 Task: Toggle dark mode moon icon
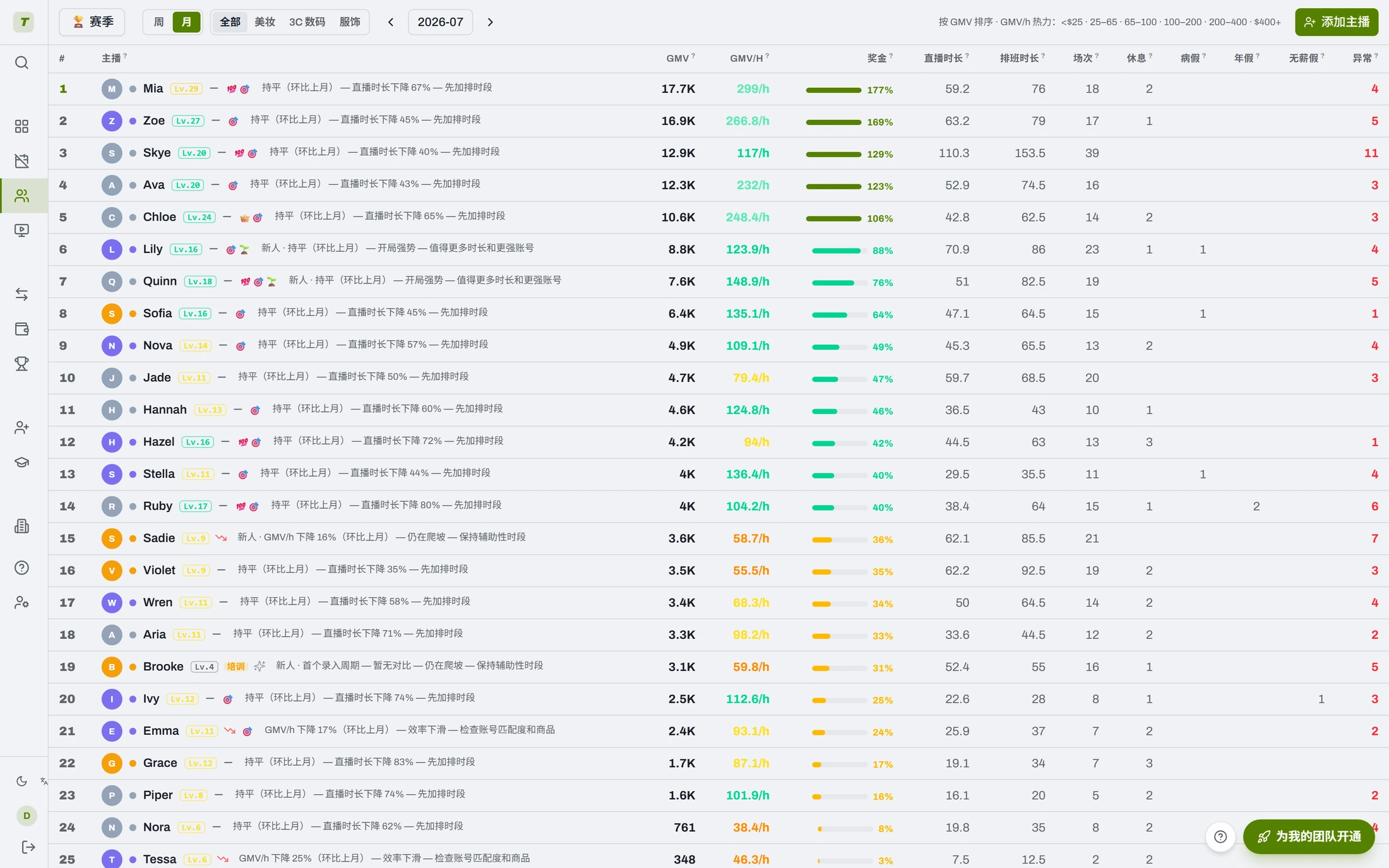[x=21, y=781]
